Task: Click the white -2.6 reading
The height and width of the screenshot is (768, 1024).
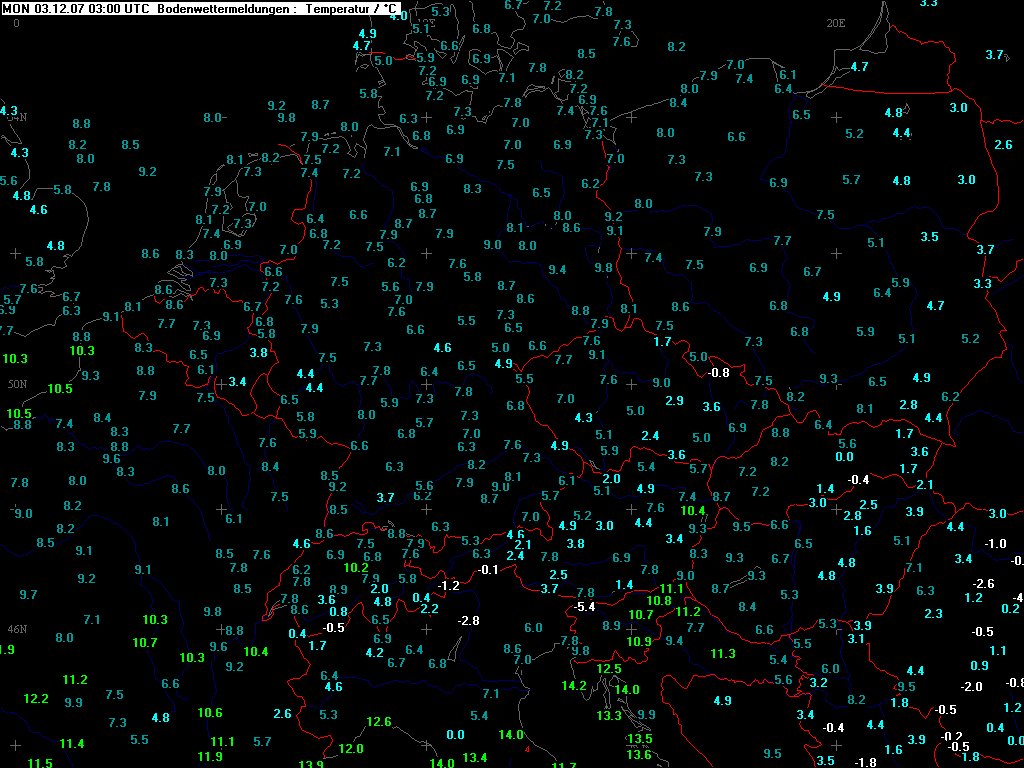Action: point(983,583)
